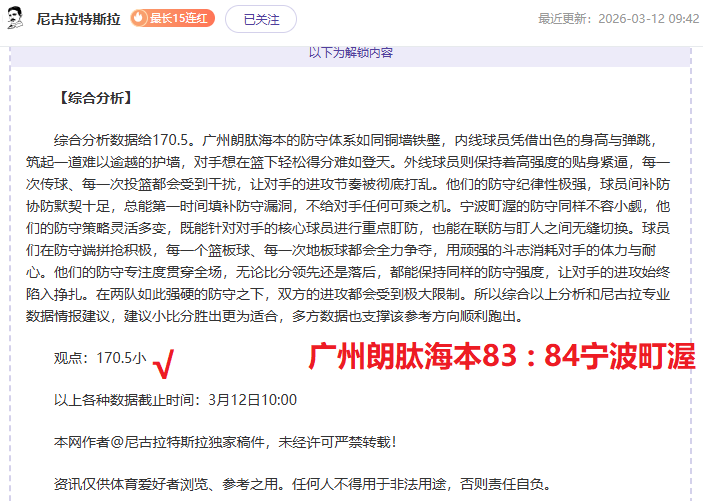Toggle the 已关注 follow button

pos(260,18)
